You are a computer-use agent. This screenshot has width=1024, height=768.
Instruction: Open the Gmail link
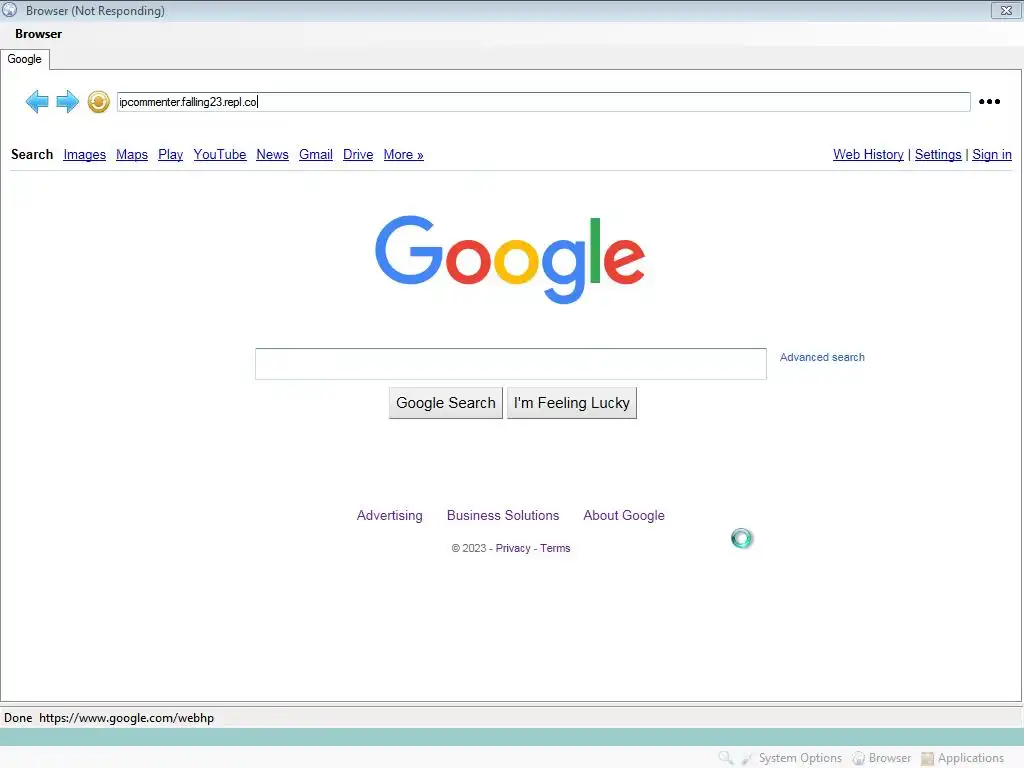coord(316,155)
